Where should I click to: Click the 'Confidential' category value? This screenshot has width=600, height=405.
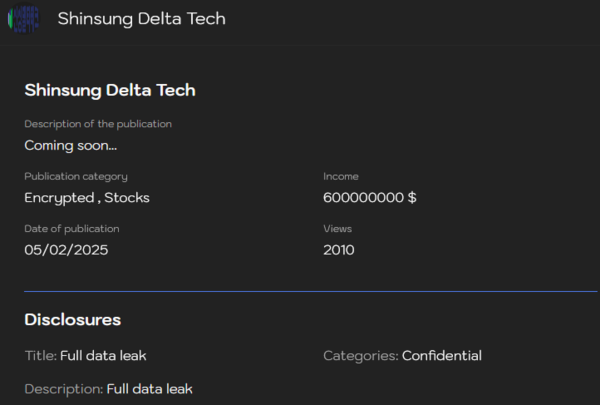[442, 356]
